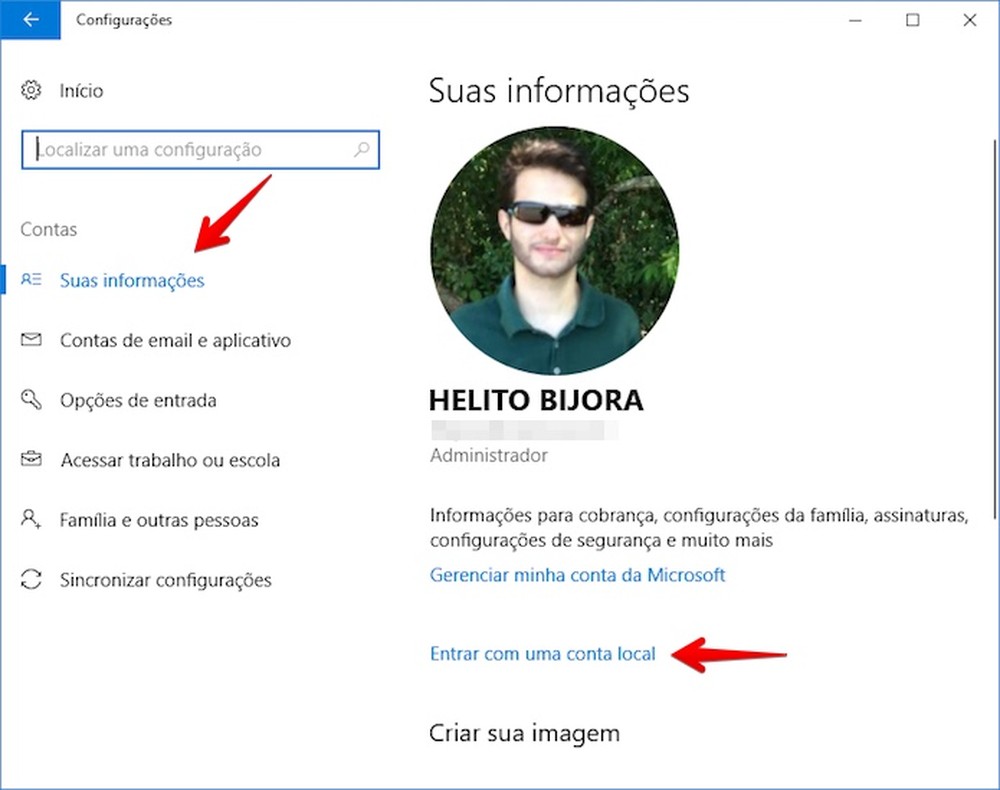
Task: Click the back arrow navigation icon
Action: 30,19
